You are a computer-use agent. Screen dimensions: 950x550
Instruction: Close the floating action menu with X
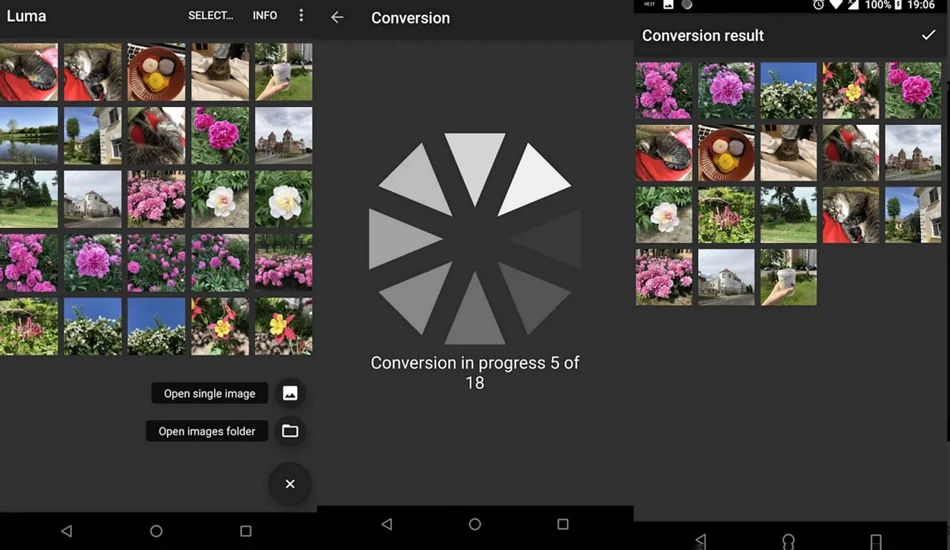click(290, 484)
